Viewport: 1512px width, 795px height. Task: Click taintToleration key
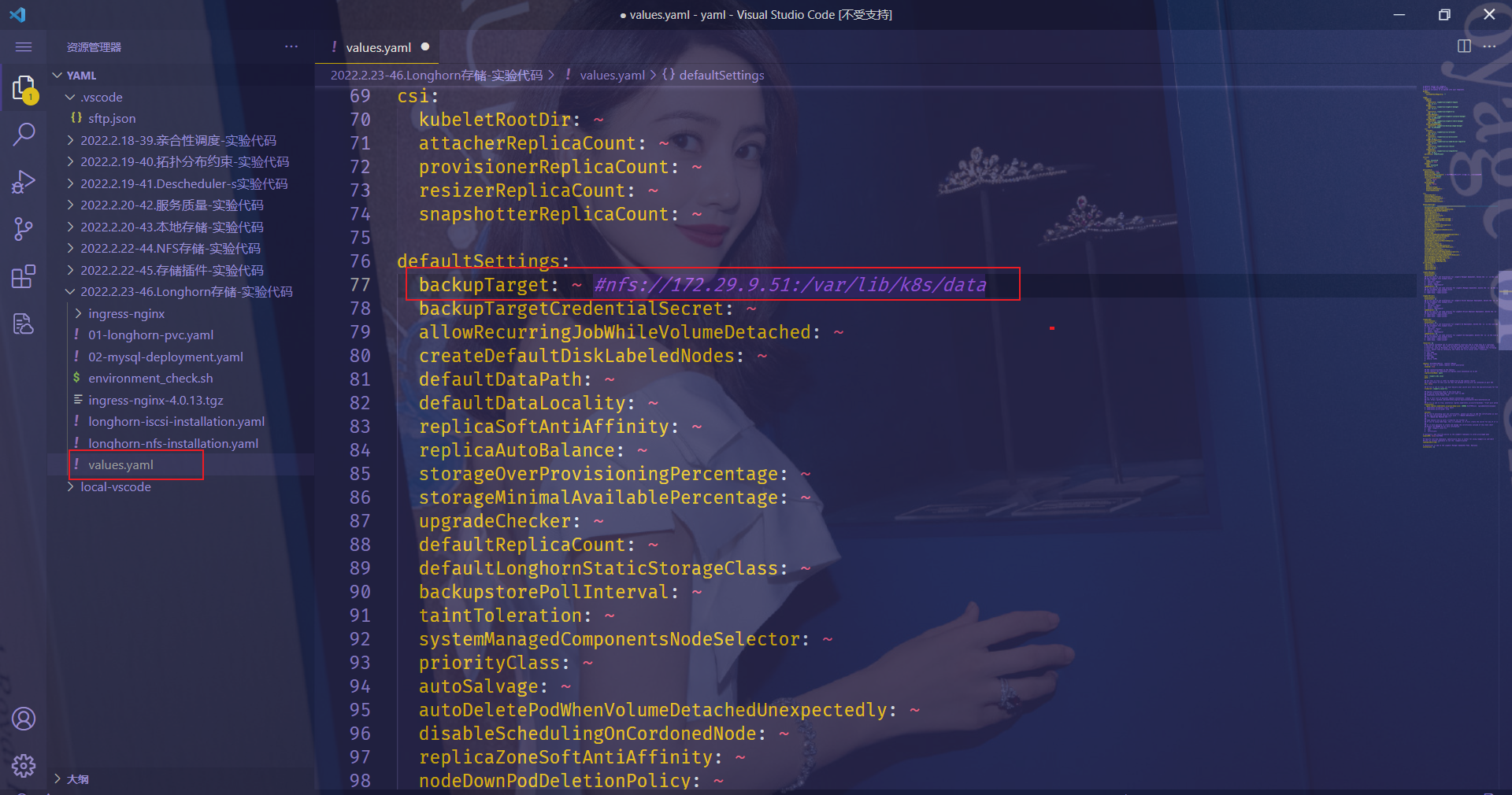[500, 616]
